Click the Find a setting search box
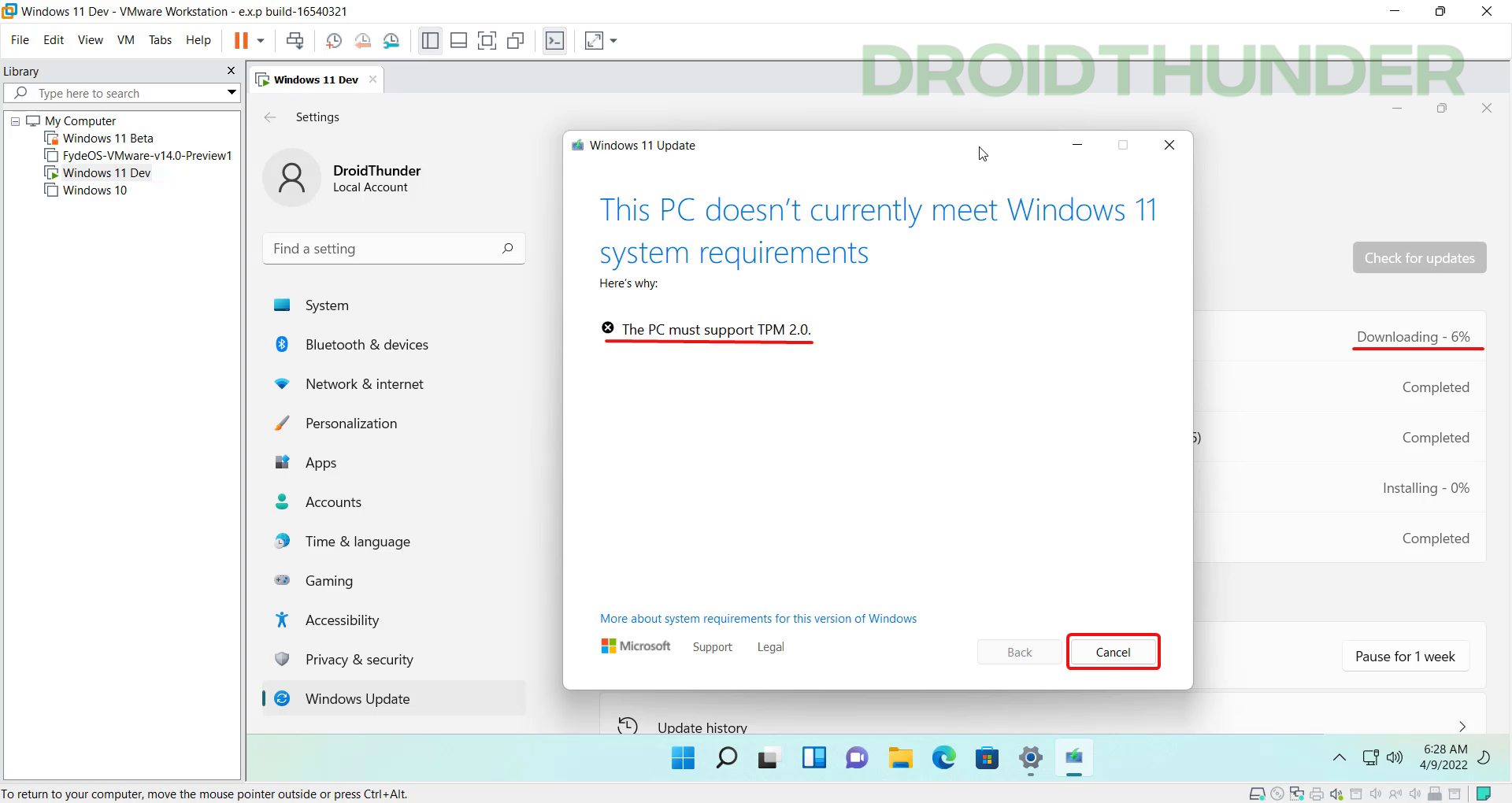The image size is (1512, 803). tap(394, 249)
